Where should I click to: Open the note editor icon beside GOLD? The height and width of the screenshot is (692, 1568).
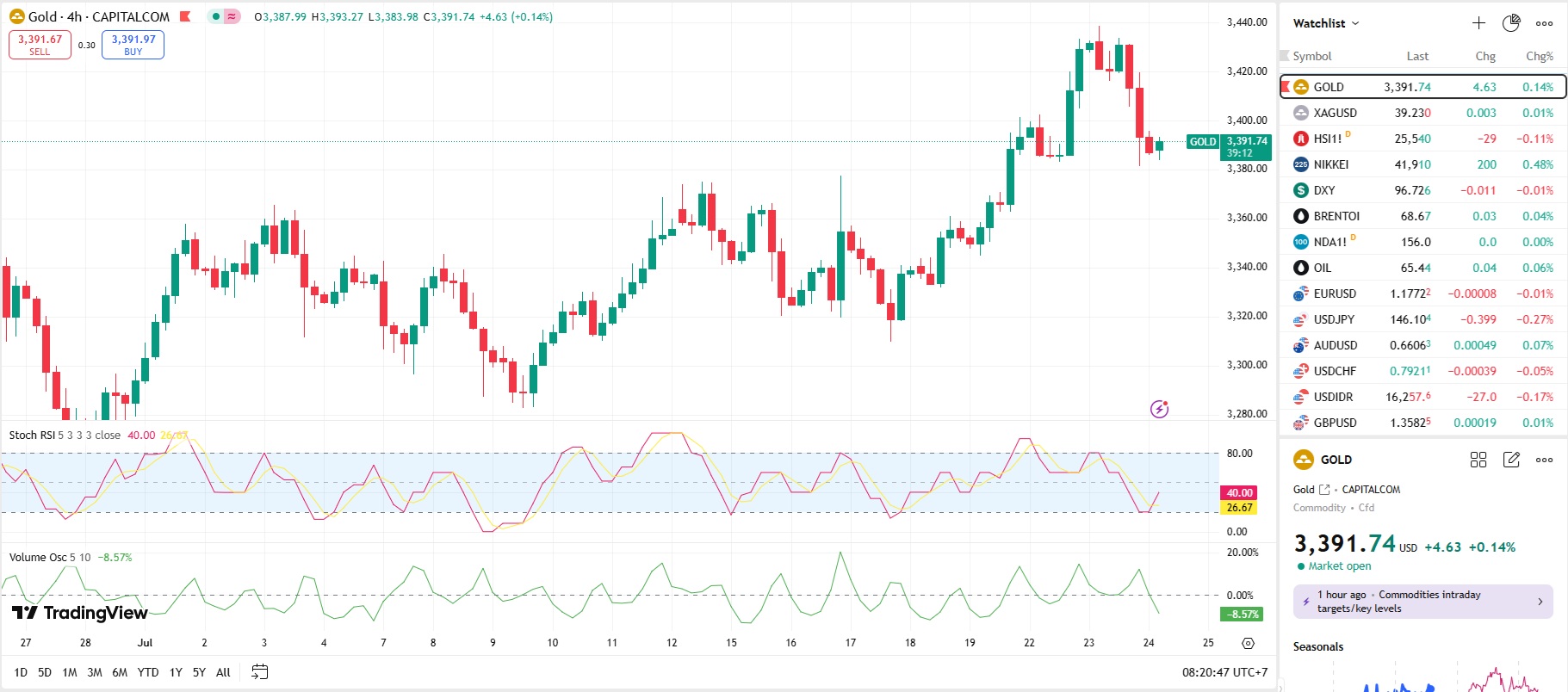coord(1511,460)
